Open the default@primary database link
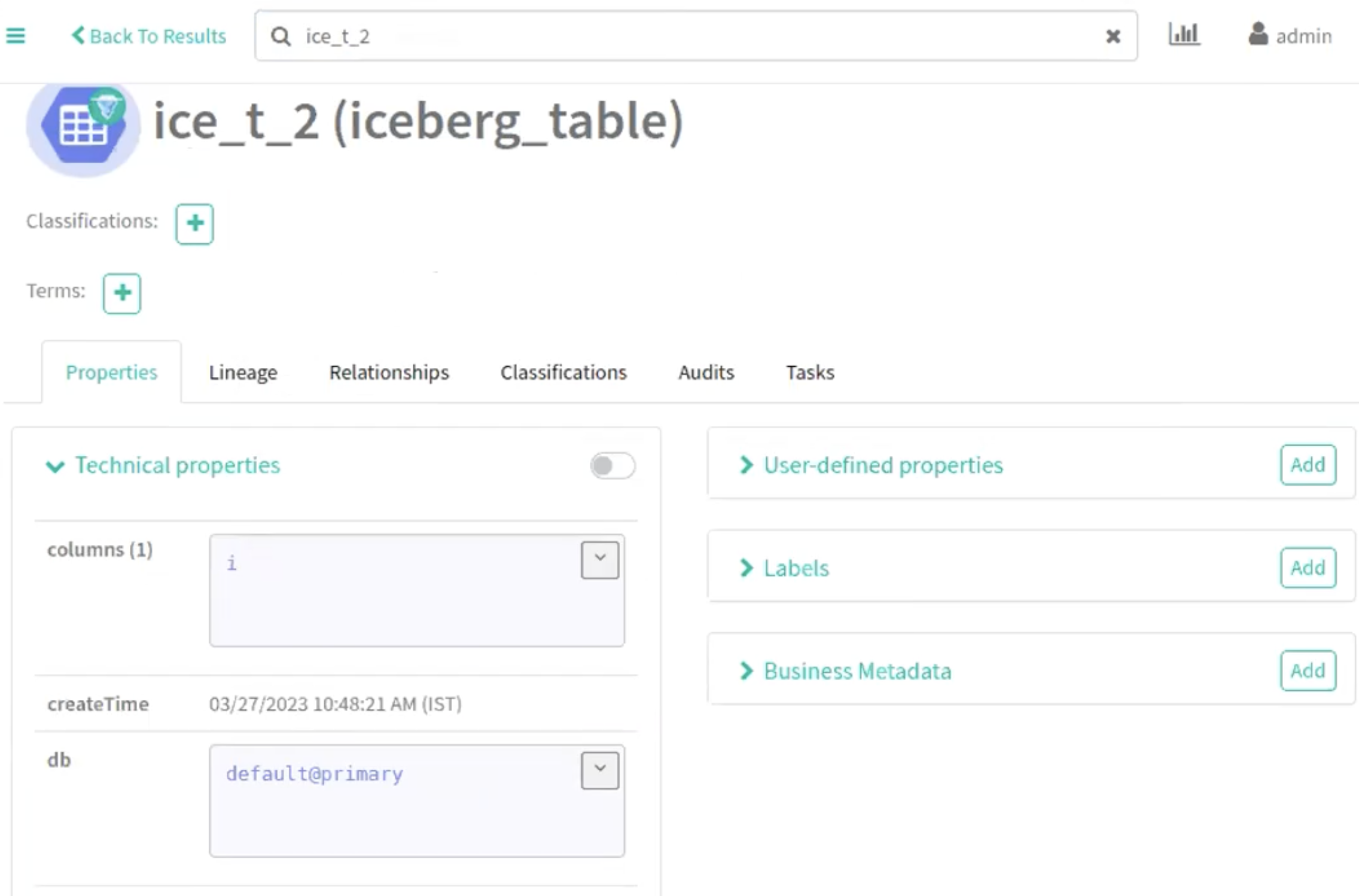Viewport: 1359px width, 896px height. [x=315, y=774]
